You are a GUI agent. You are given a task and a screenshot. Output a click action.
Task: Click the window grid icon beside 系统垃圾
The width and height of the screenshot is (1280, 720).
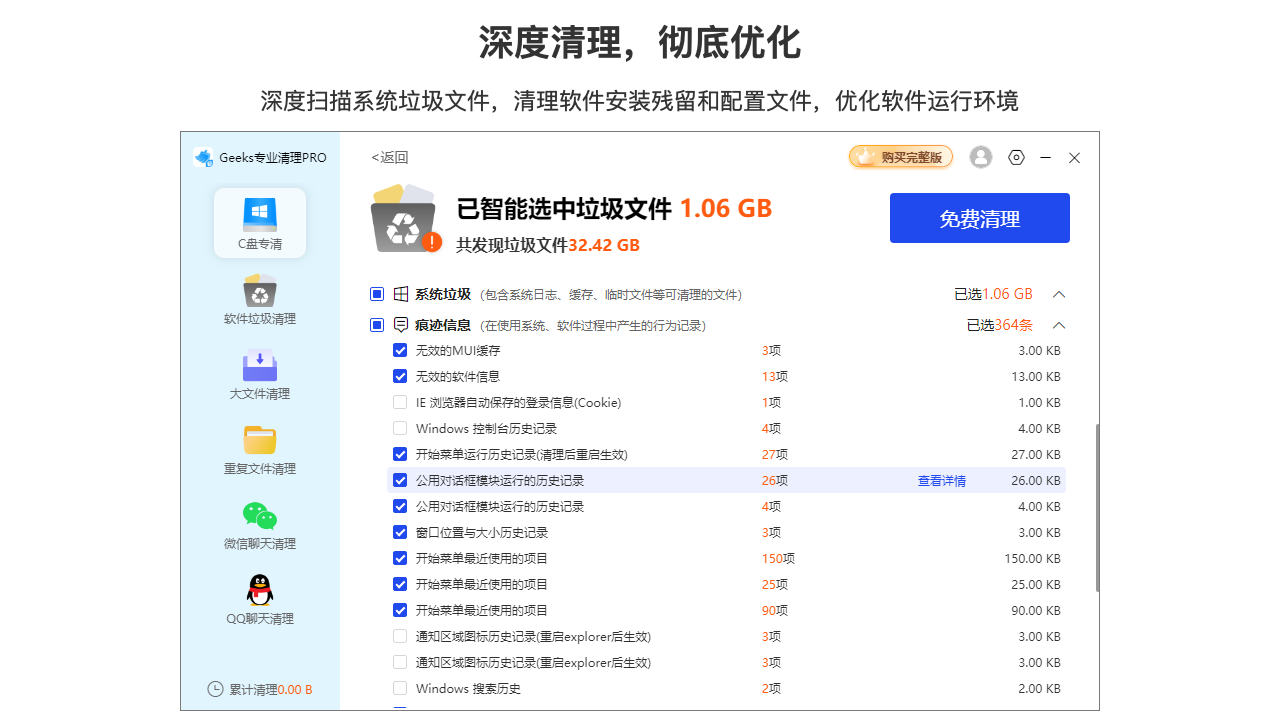point(399,294)
